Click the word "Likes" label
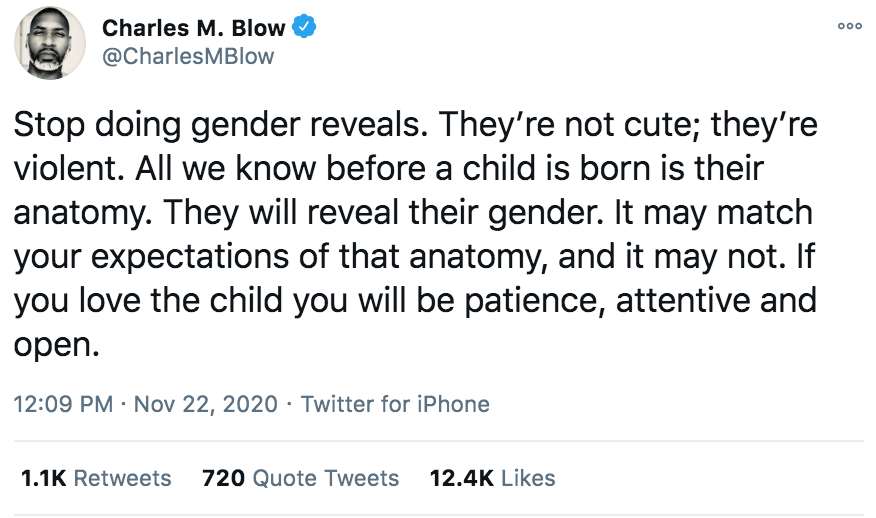 coord(528,478)
